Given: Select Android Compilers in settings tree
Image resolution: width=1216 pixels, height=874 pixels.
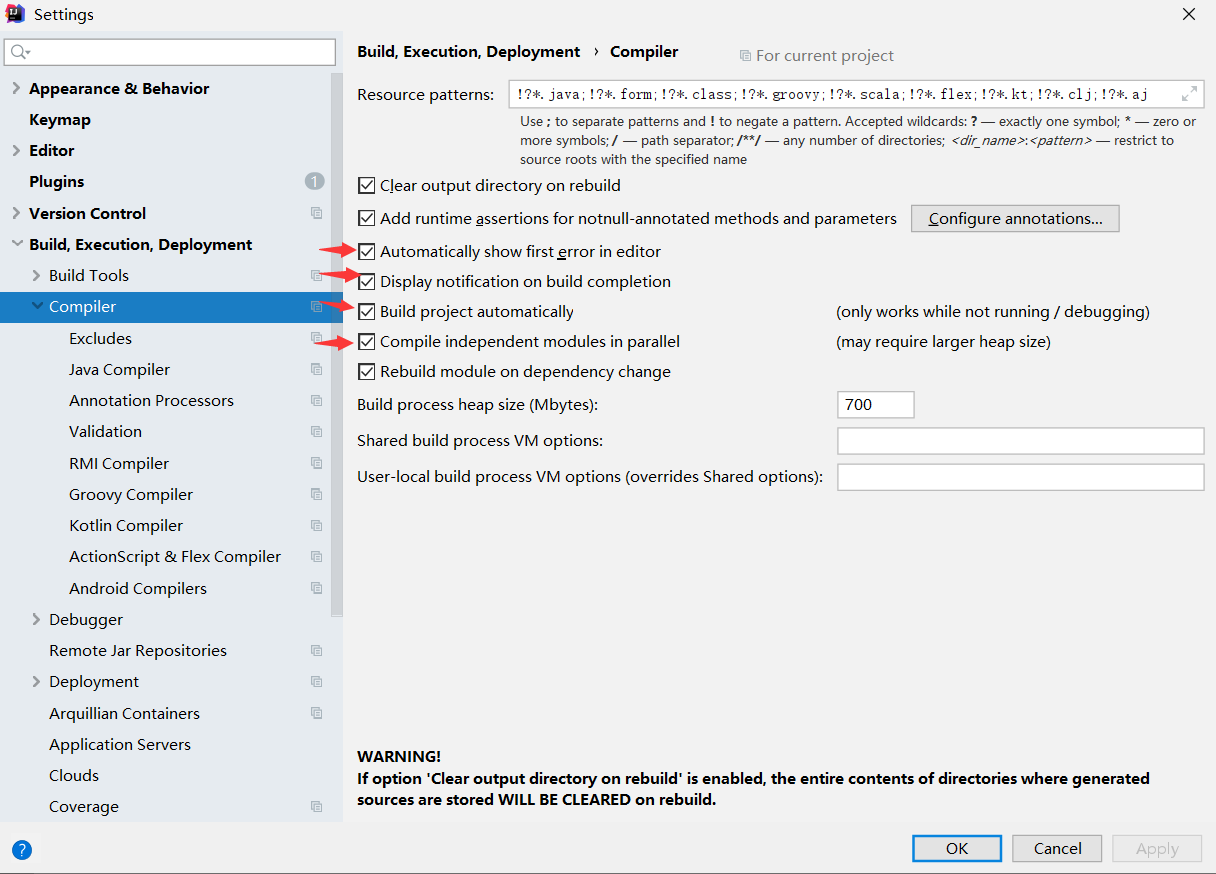Looking at the screenshot, I should coord(138,588).
